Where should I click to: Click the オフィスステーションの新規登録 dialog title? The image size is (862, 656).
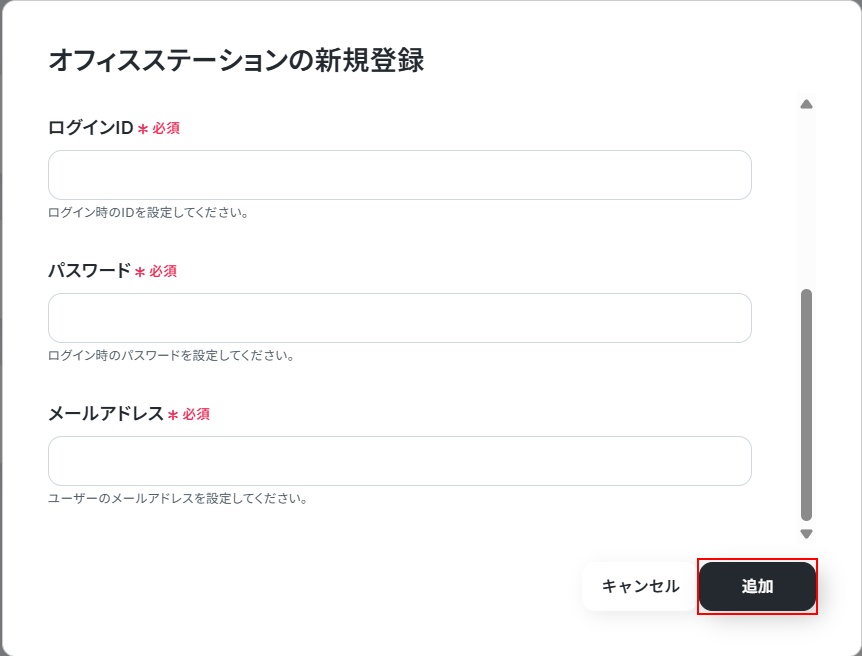(236, 60)
